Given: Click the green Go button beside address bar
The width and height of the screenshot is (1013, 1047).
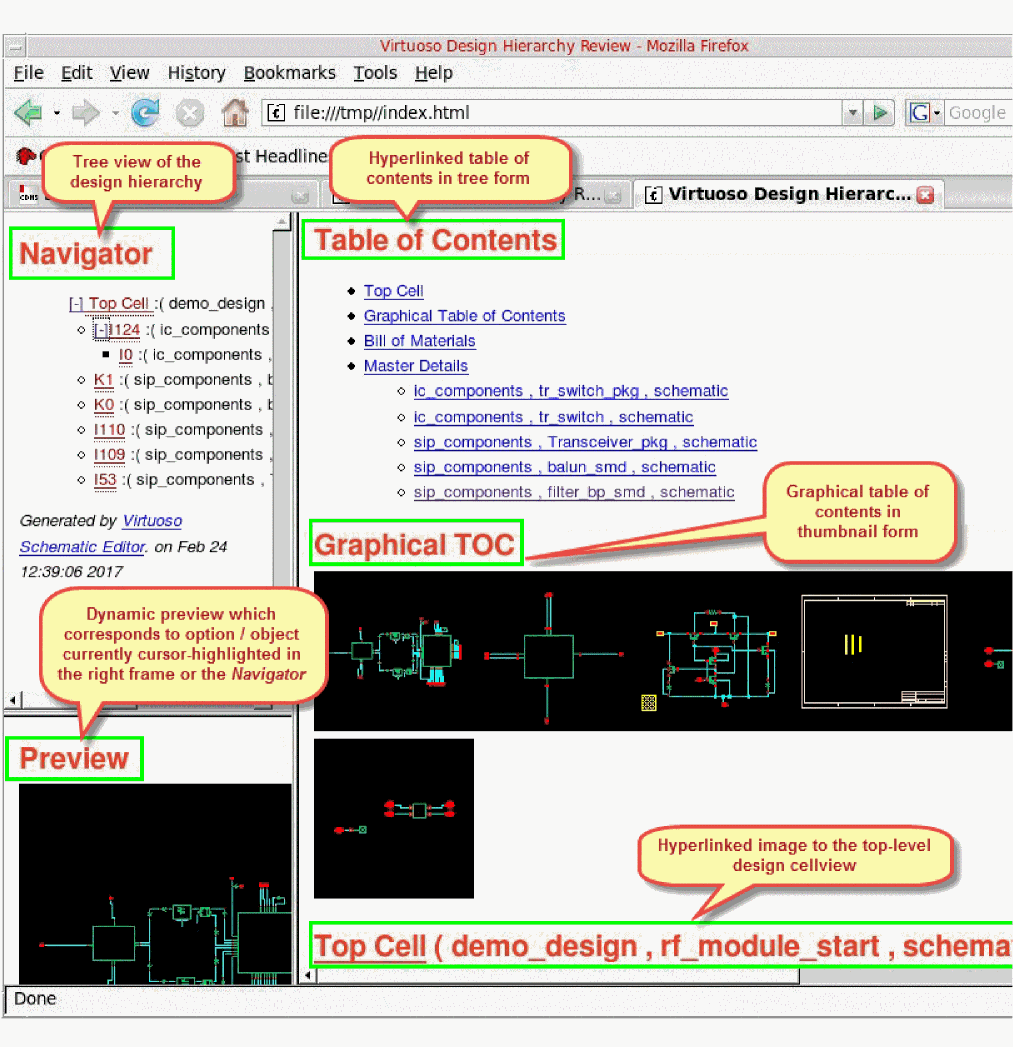Looking at the screenshot, I should click(x=880, y=113).
